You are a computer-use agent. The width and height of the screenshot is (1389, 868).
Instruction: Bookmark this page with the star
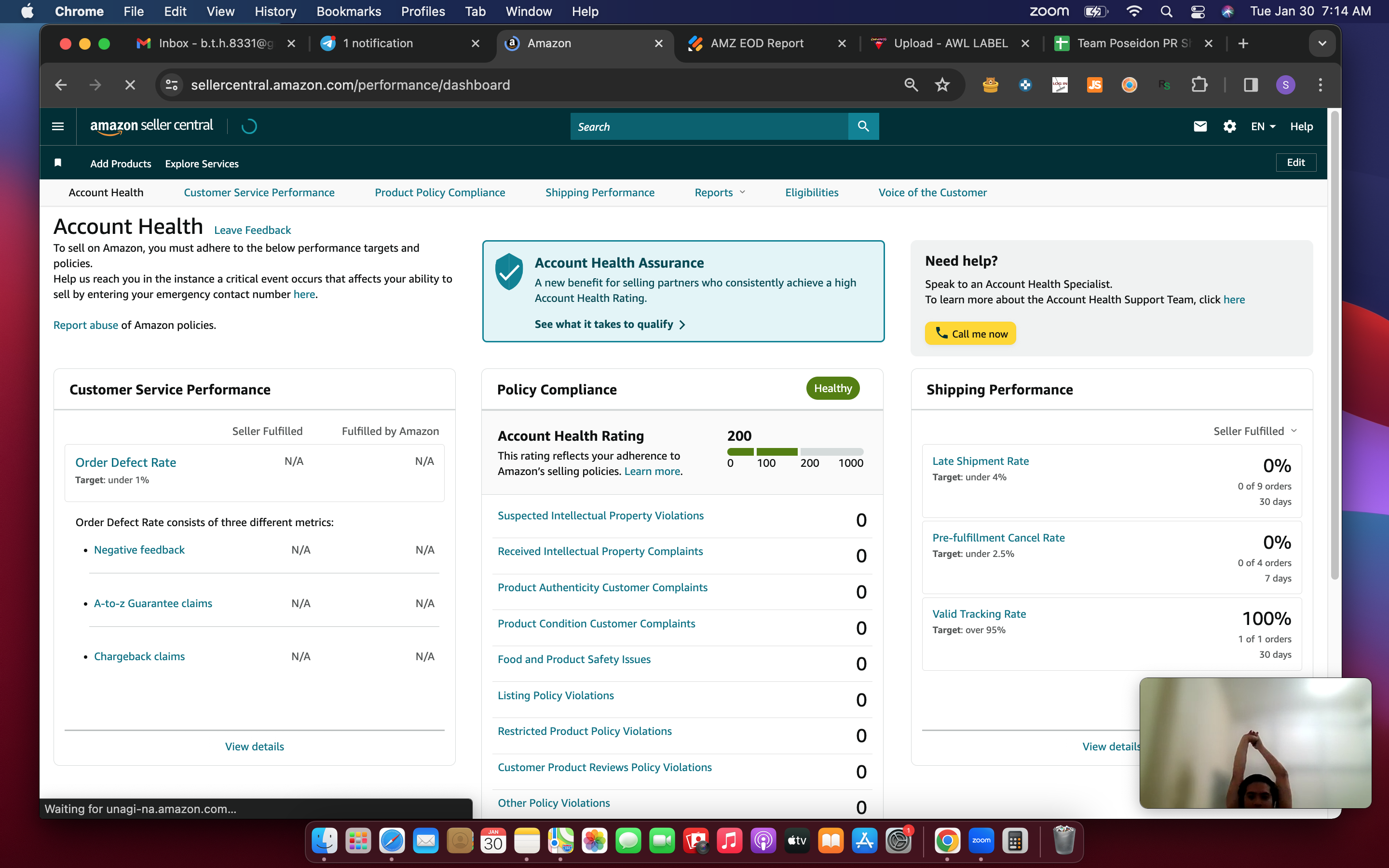pyautogui.click(x=942, y=85)
